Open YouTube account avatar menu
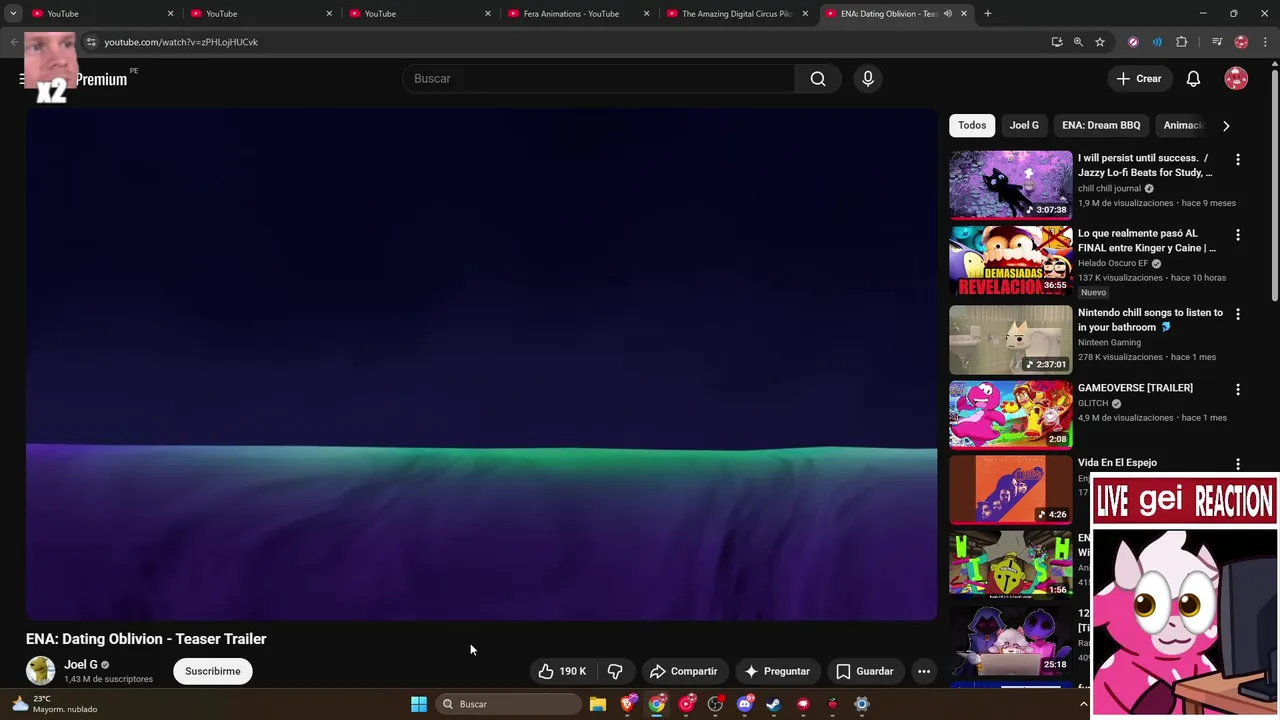1280x720 pixels. click(1236, 79)
